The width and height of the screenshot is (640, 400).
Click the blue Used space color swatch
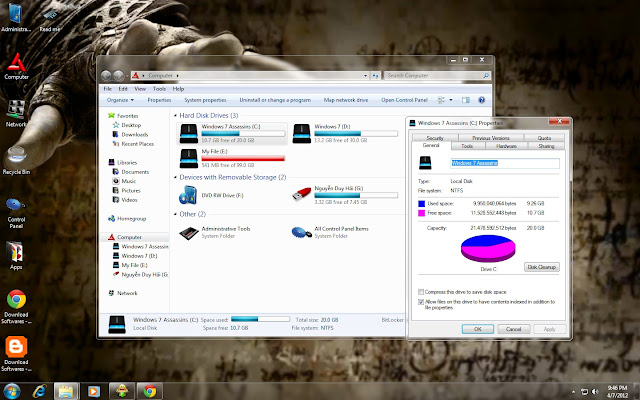(422, 203)
